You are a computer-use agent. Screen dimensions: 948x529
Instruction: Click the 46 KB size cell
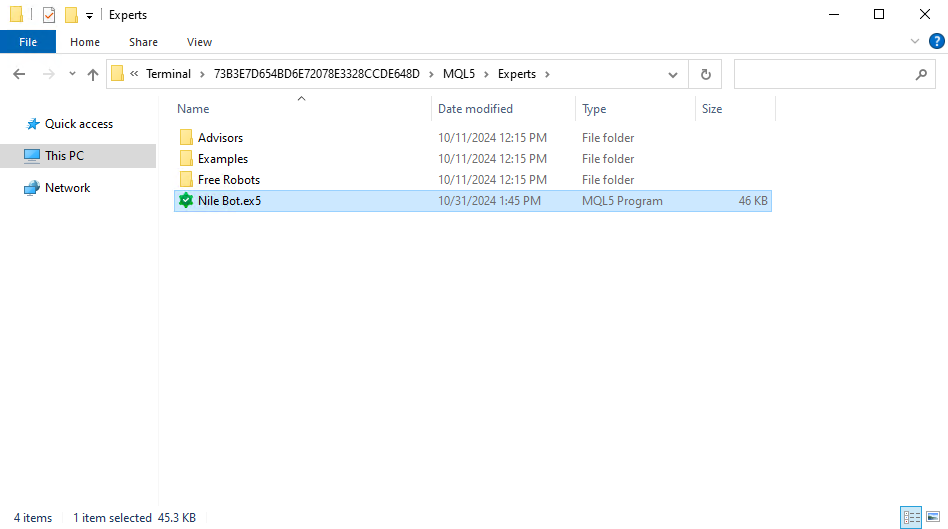[753, 201]
